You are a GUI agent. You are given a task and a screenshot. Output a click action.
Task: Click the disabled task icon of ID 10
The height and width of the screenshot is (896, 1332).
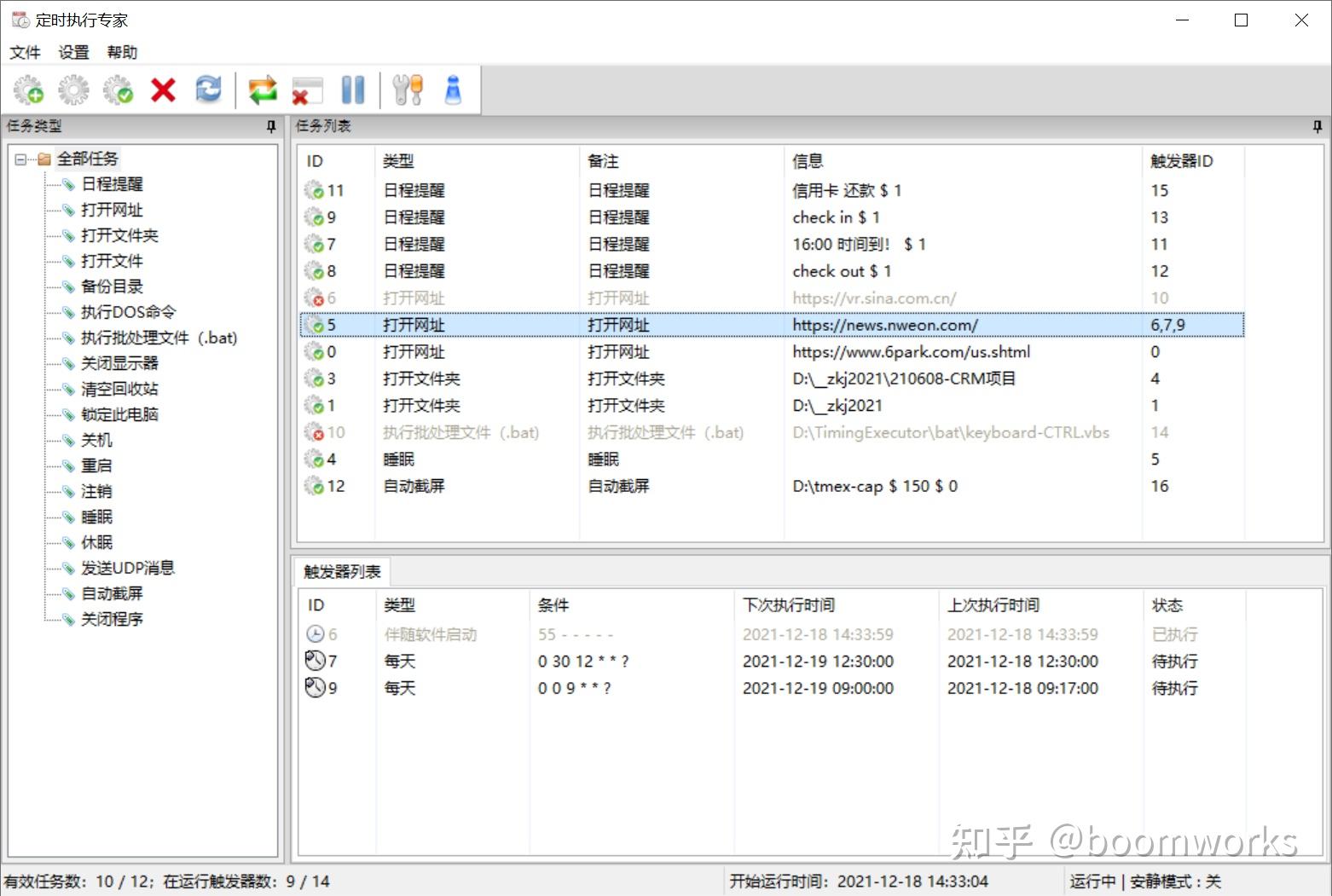coord(314,432)
